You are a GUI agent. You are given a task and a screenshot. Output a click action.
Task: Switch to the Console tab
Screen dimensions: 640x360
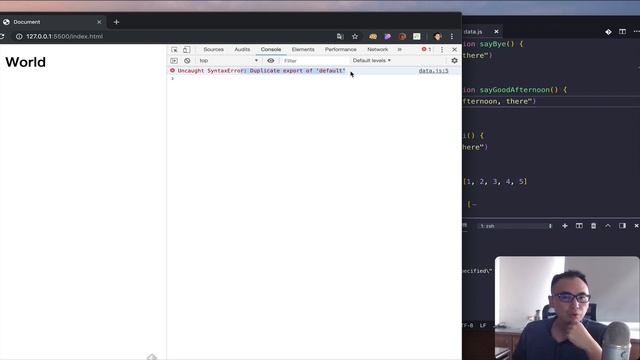point(271,49)
